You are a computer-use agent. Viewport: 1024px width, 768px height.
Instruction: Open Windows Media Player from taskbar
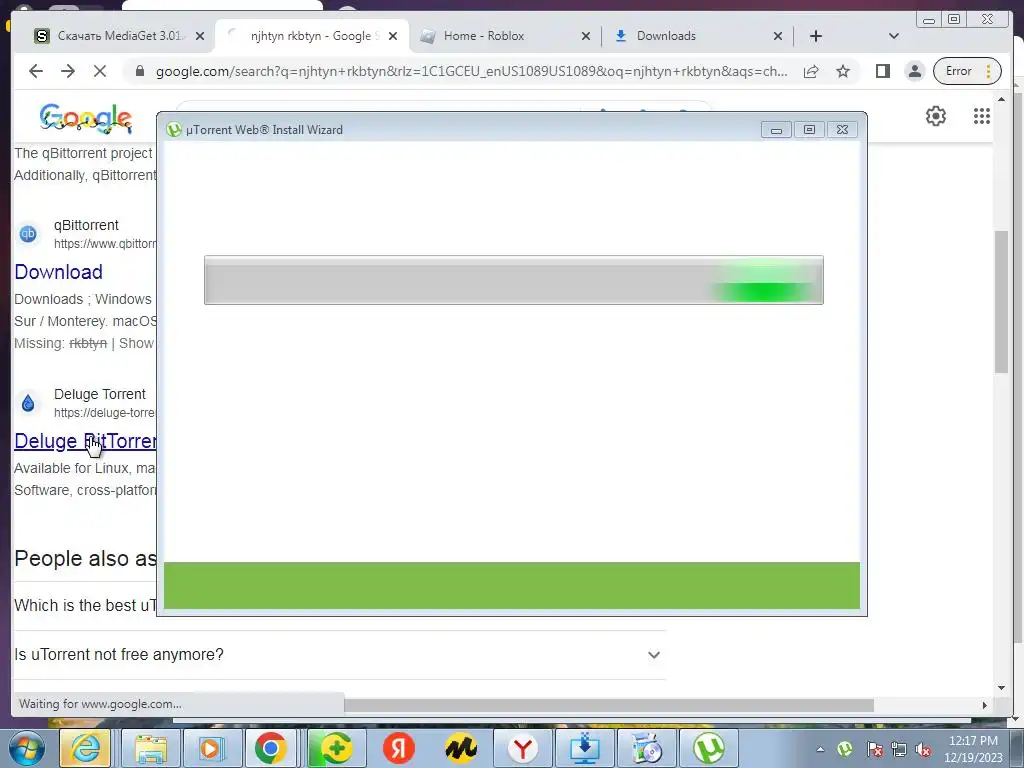point(210,748)
